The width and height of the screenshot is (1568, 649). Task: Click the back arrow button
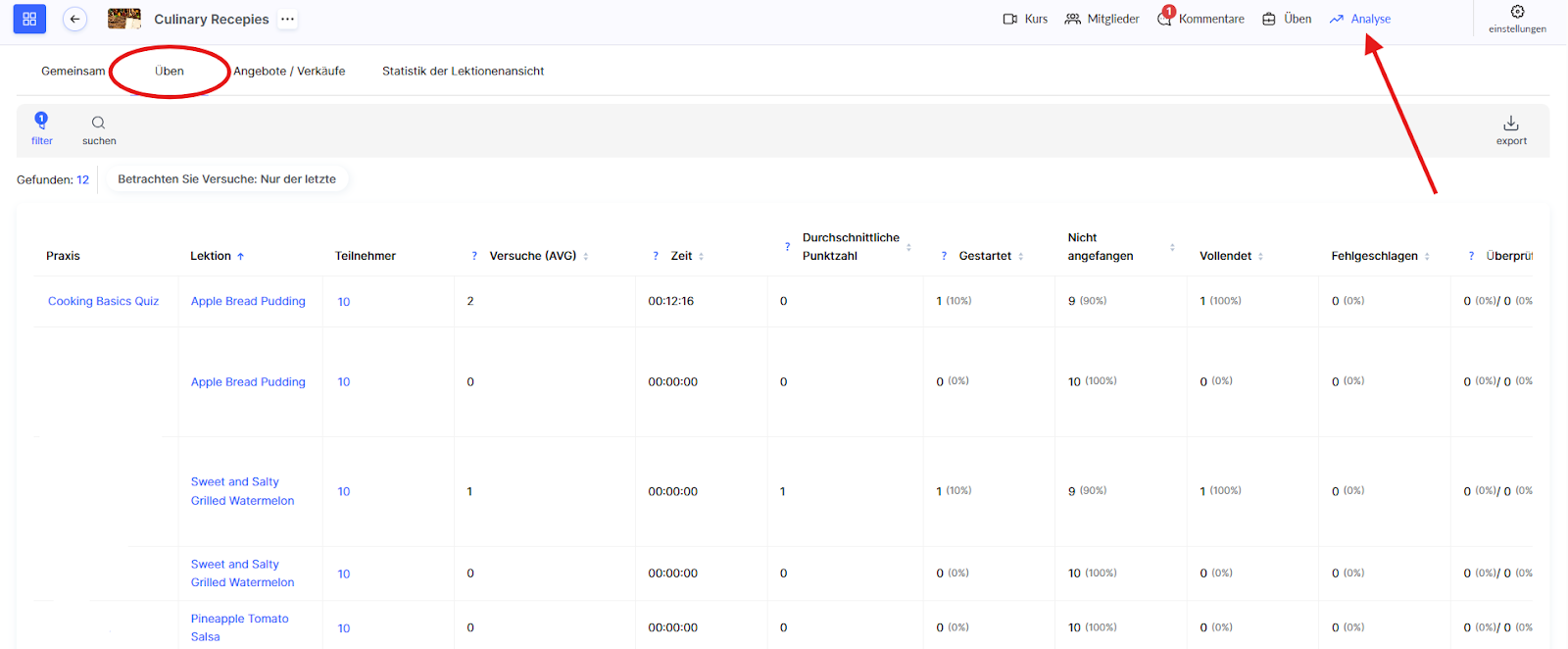[x=74, y=19]
